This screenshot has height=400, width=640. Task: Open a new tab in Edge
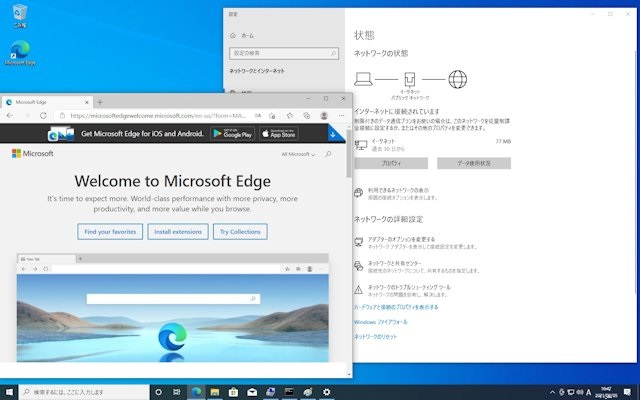100,102
